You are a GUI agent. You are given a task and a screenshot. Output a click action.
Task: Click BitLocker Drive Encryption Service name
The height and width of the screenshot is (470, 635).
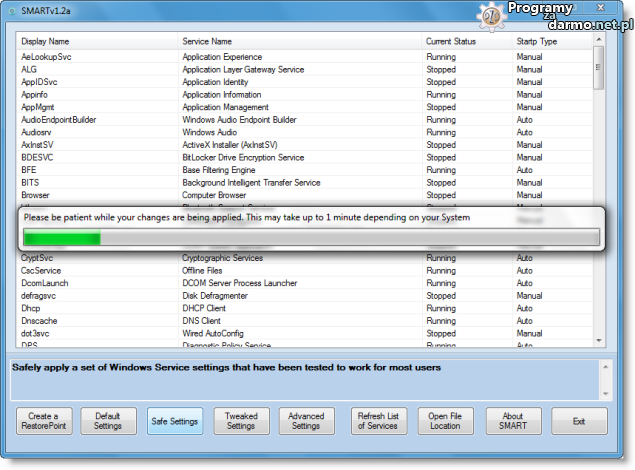tap(243, 157)
